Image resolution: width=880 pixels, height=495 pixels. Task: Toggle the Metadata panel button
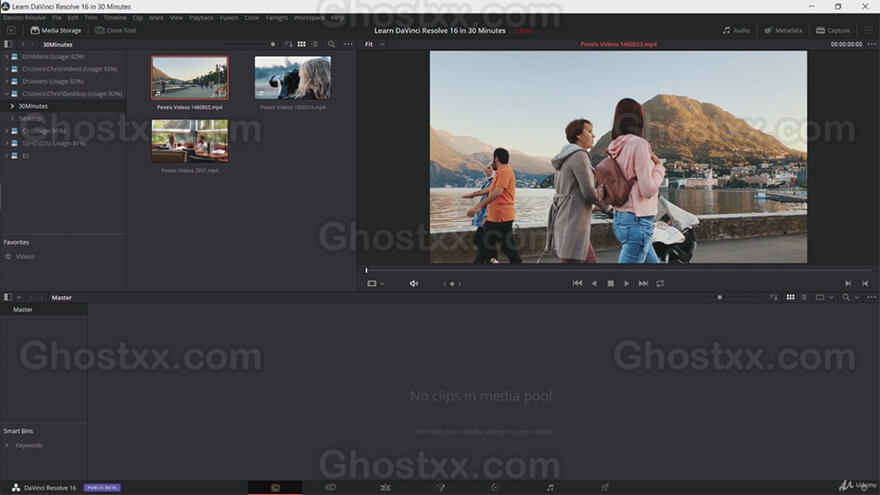click(x=783, y=30)
